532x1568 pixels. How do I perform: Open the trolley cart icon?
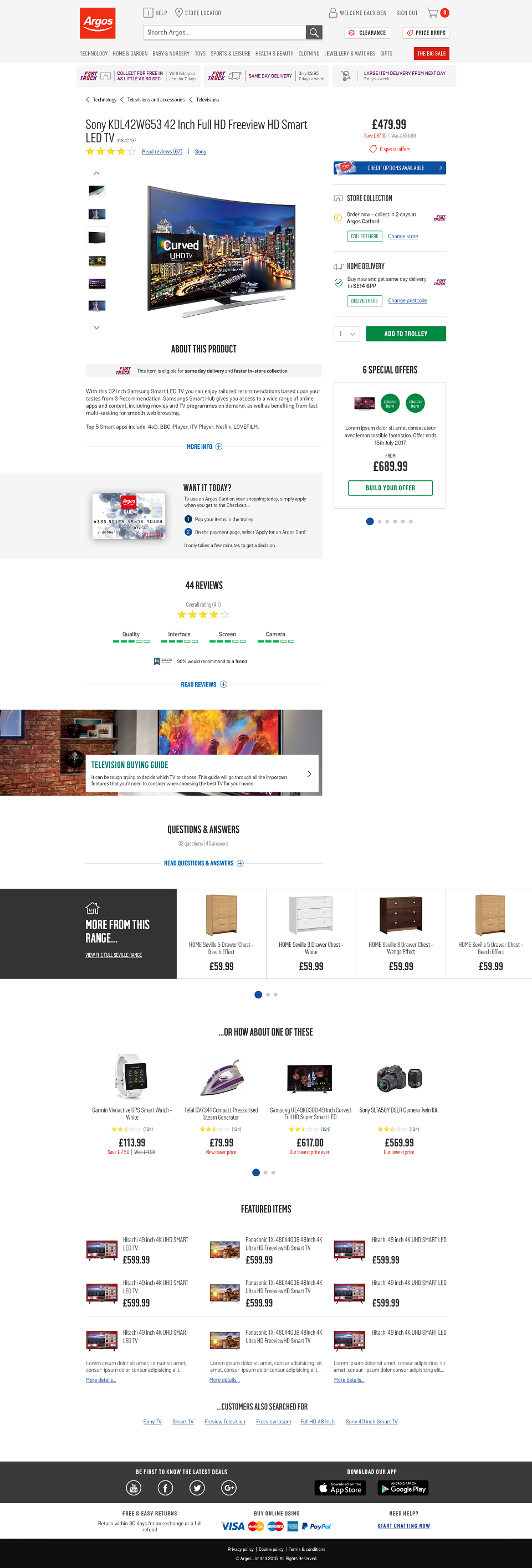click(x=432, y=12)
